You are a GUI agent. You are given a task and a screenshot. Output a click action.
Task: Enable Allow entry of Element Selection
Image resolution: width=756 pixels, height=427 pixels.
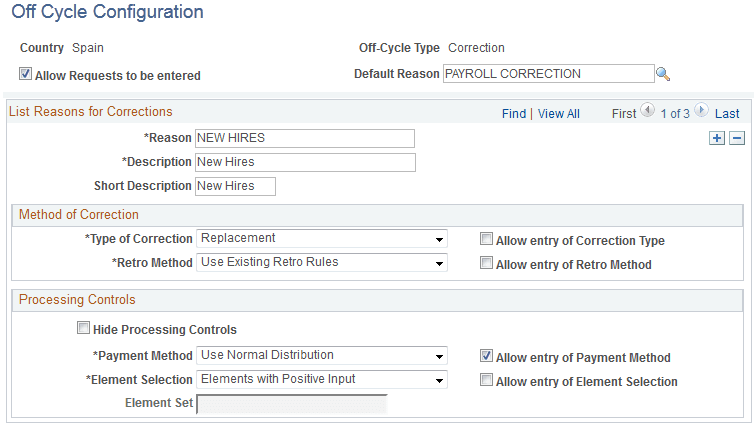[486, 380]
